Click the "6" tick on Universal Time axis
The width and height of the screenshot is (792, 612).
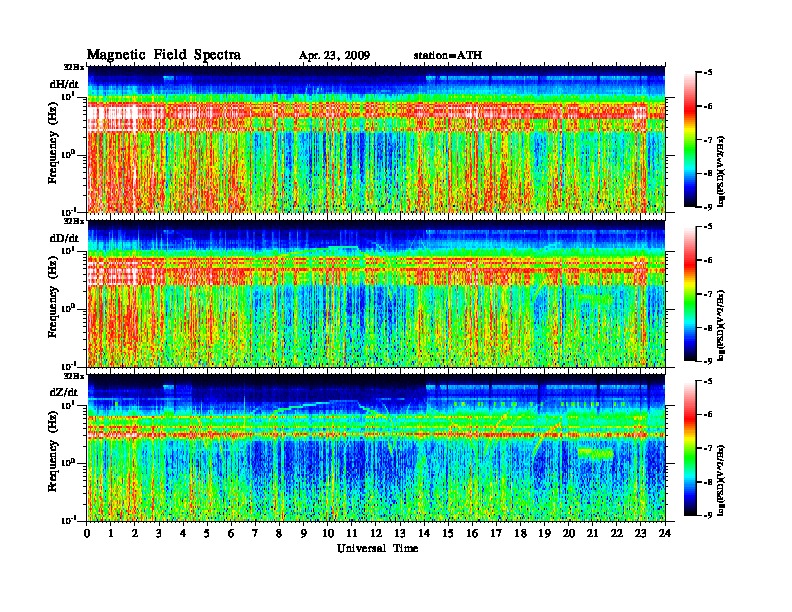231,533
